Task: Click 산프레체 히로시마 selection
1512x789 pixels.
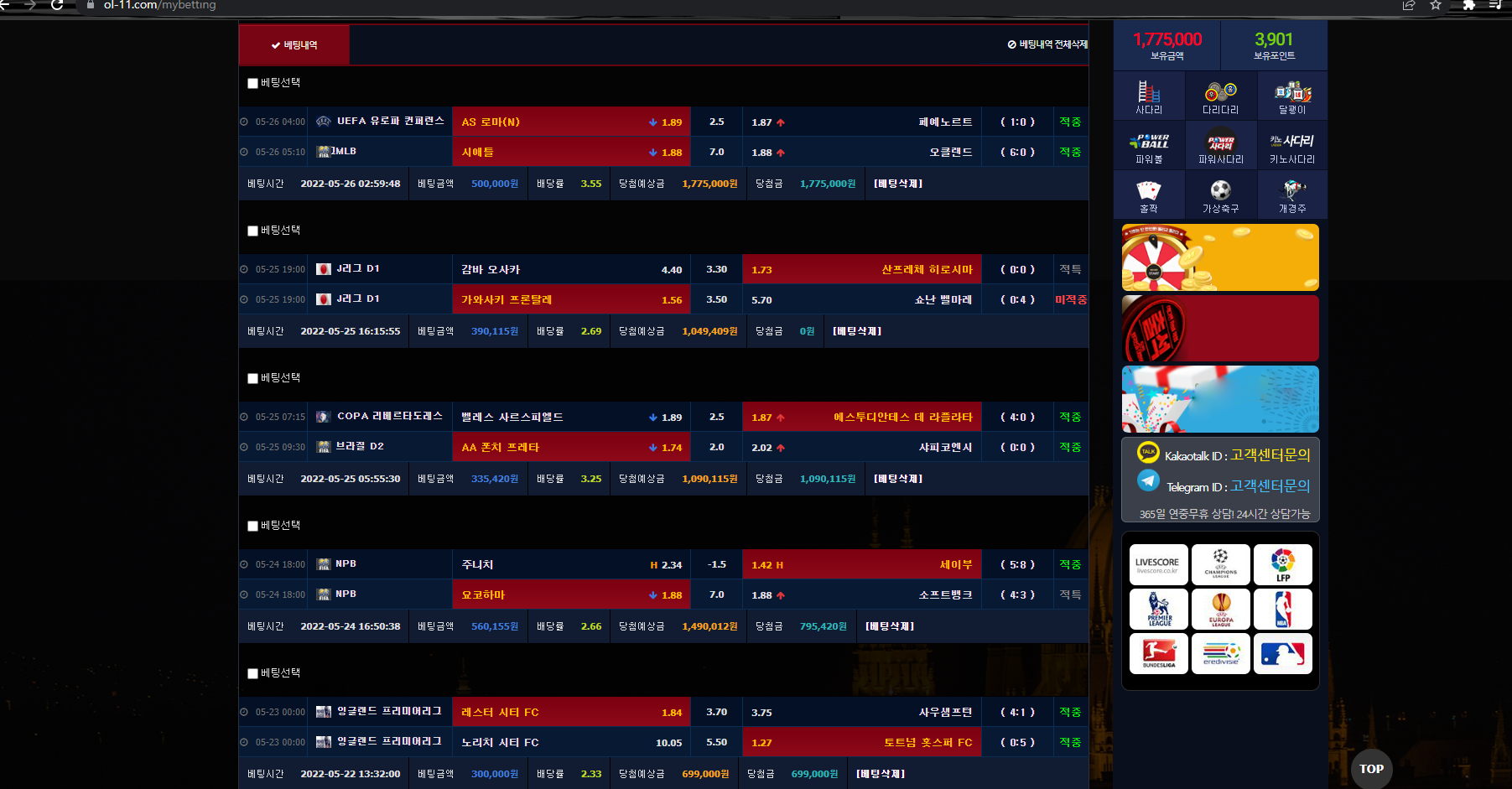Action: (861, 269)
